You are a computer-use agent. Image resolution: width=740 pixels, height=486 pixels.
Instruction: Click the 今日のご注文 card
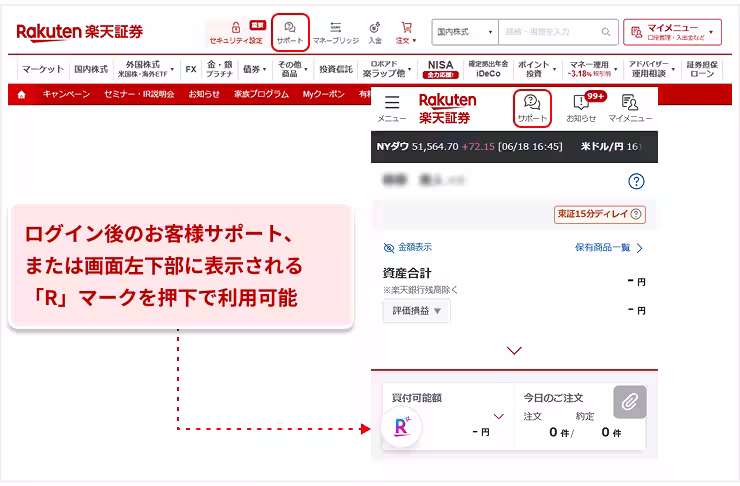580,416
